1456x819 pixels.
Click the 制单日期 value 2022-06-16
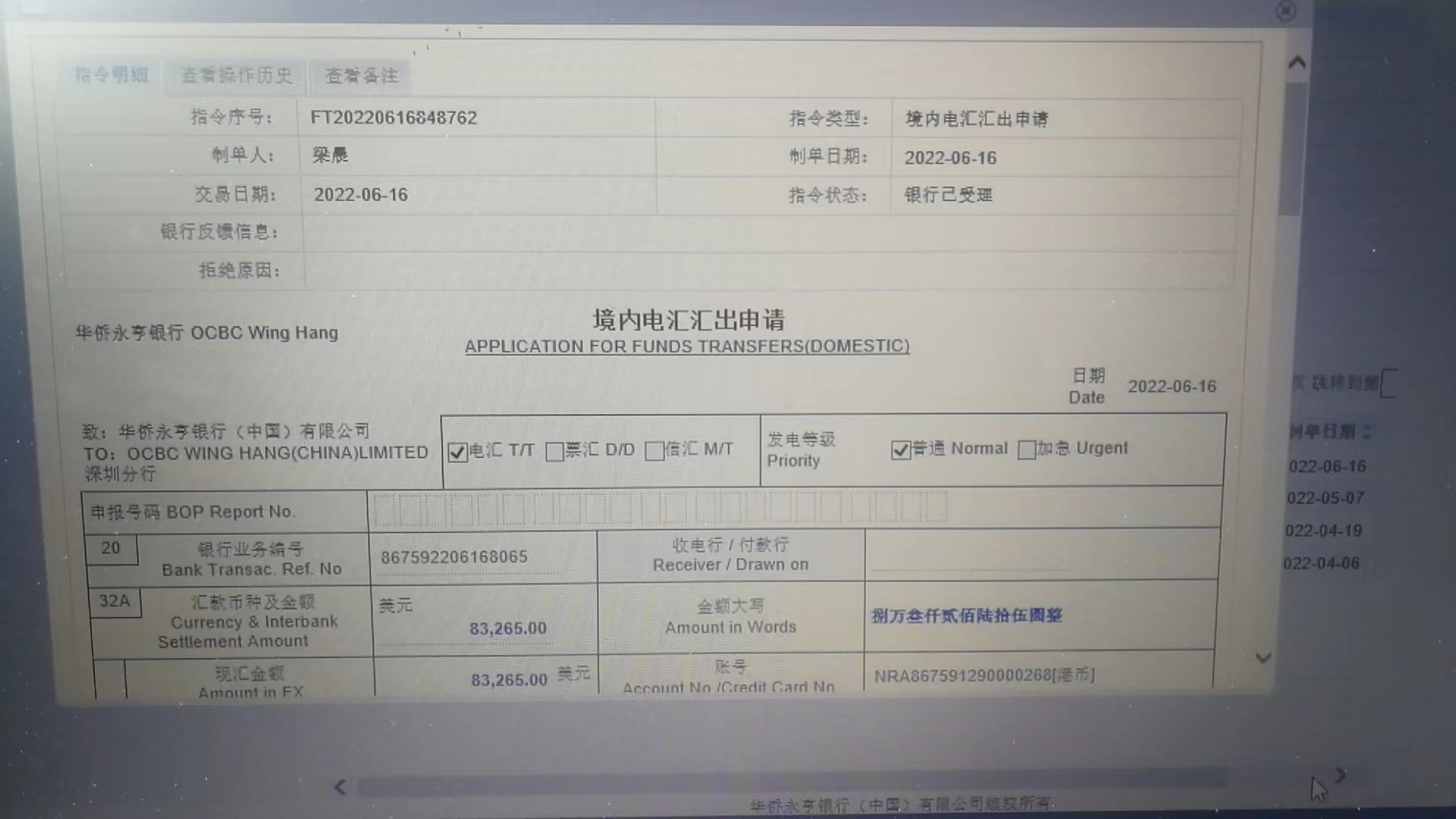950,158
